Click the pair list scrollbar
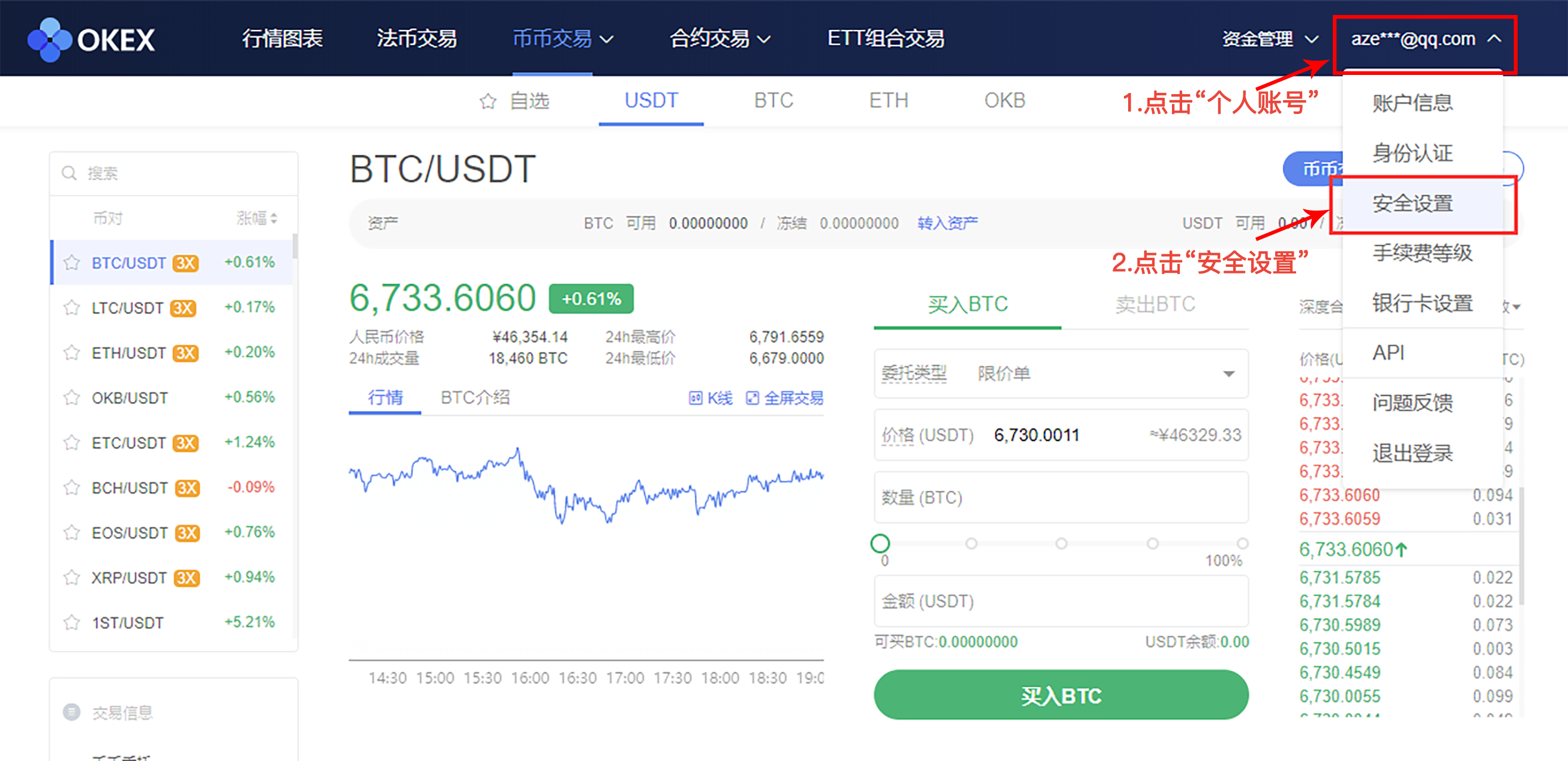This screenshot has width=1568, height=761. (295, 246)
